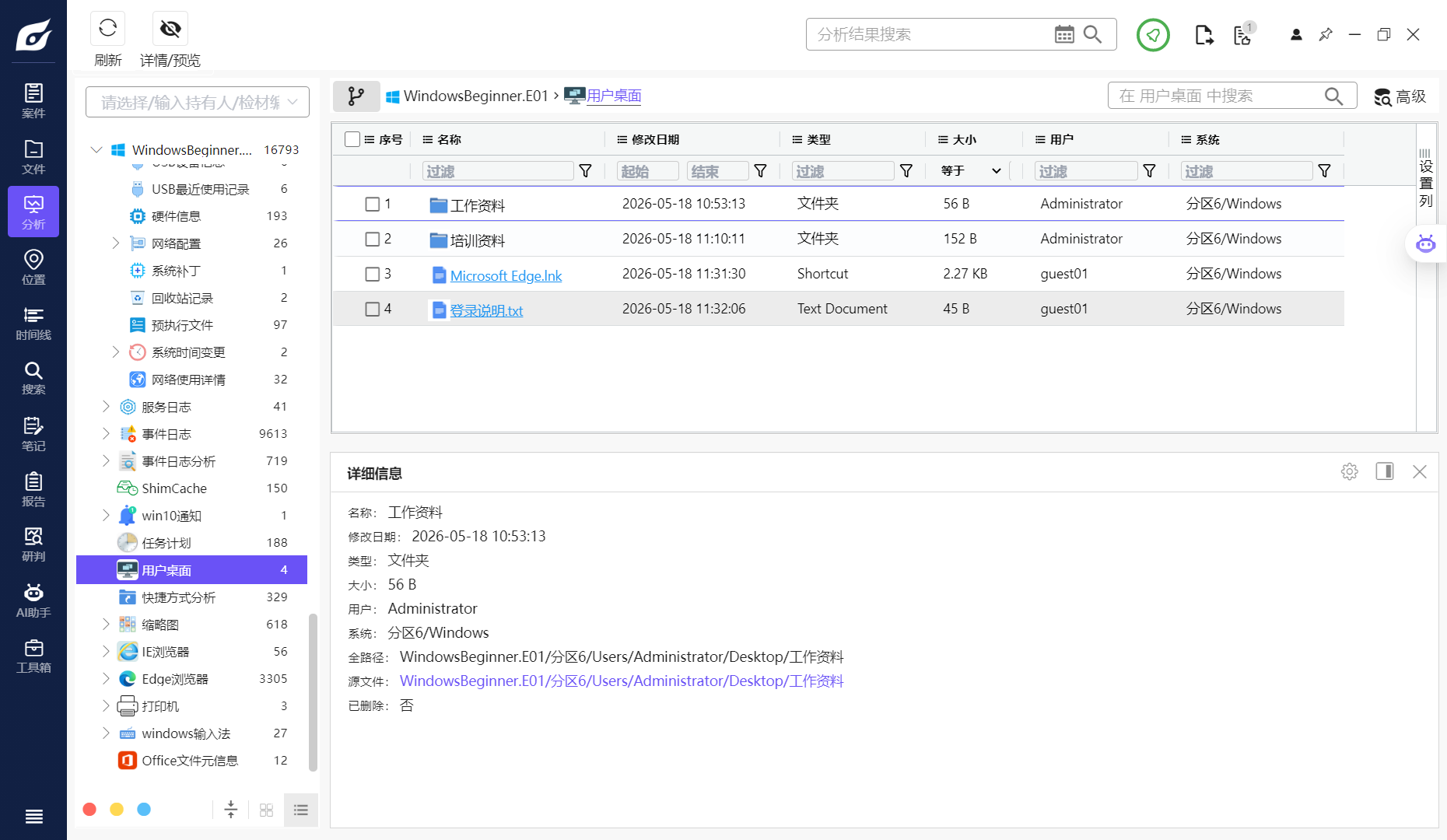Expand the 事件日志 tree node

pos(106,433)
